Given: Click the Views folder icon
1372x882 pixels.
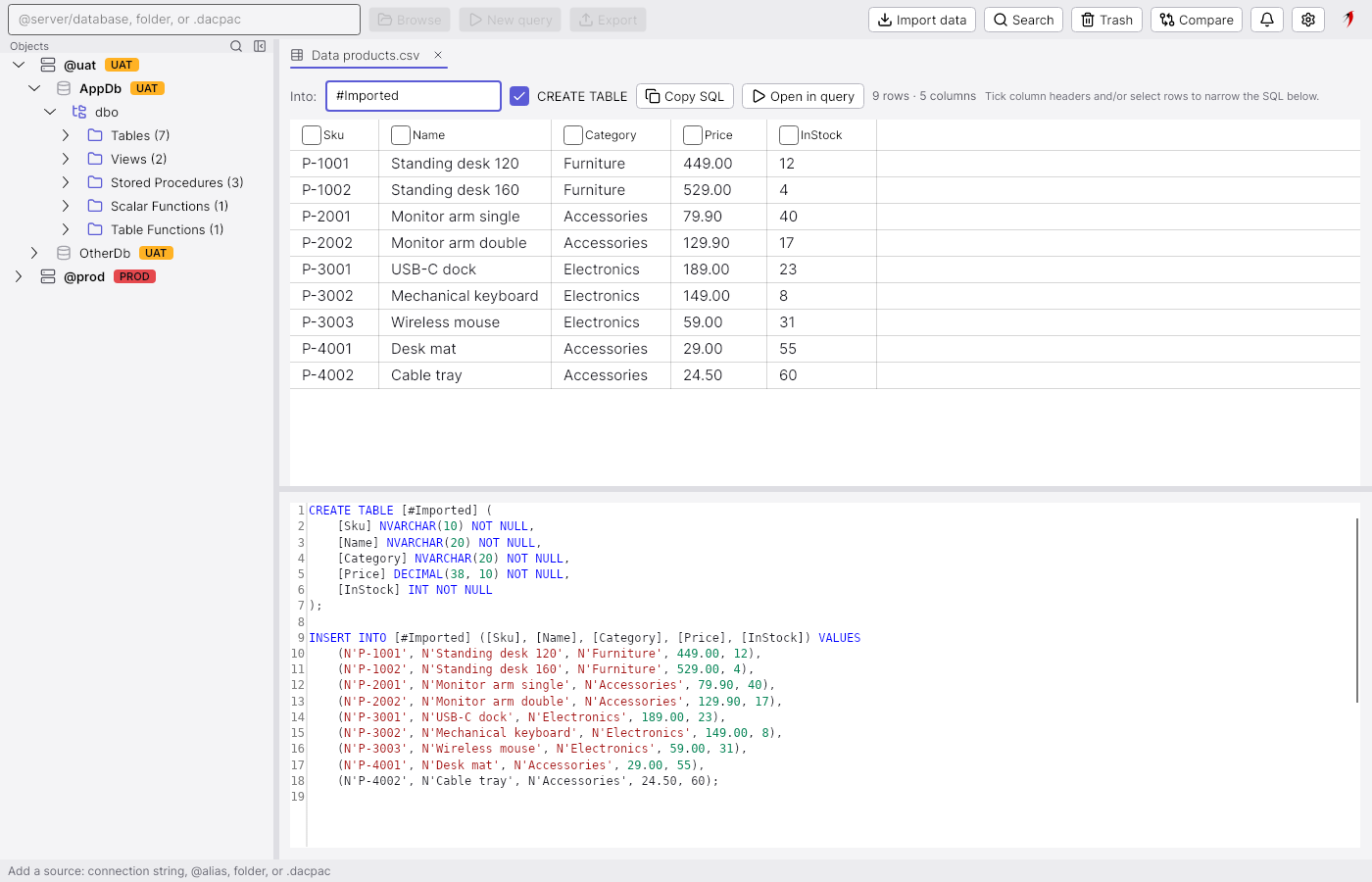Looking at the screenshot, I should tap(95, 159).
